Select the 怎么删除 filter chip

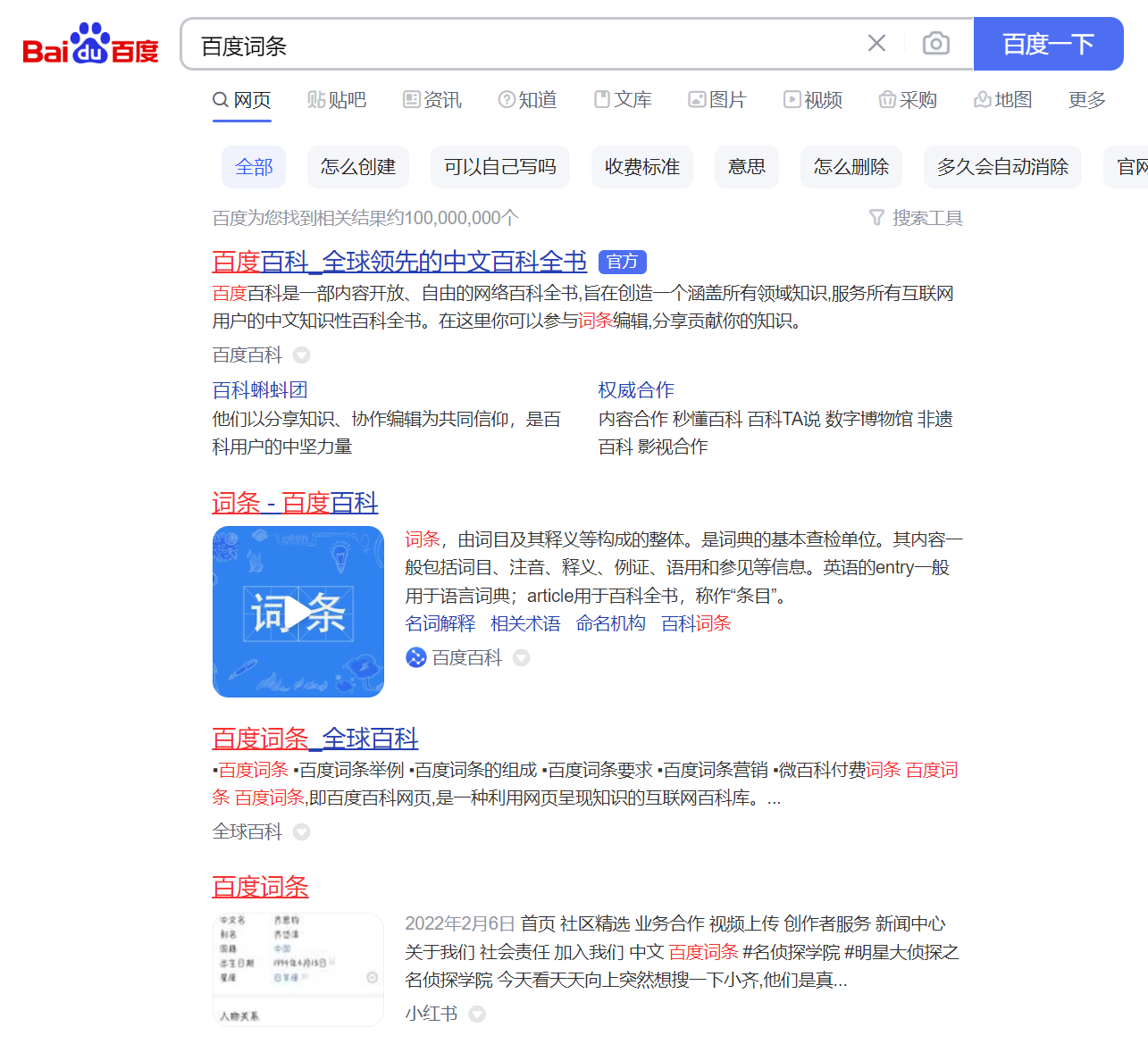(851, 167)
